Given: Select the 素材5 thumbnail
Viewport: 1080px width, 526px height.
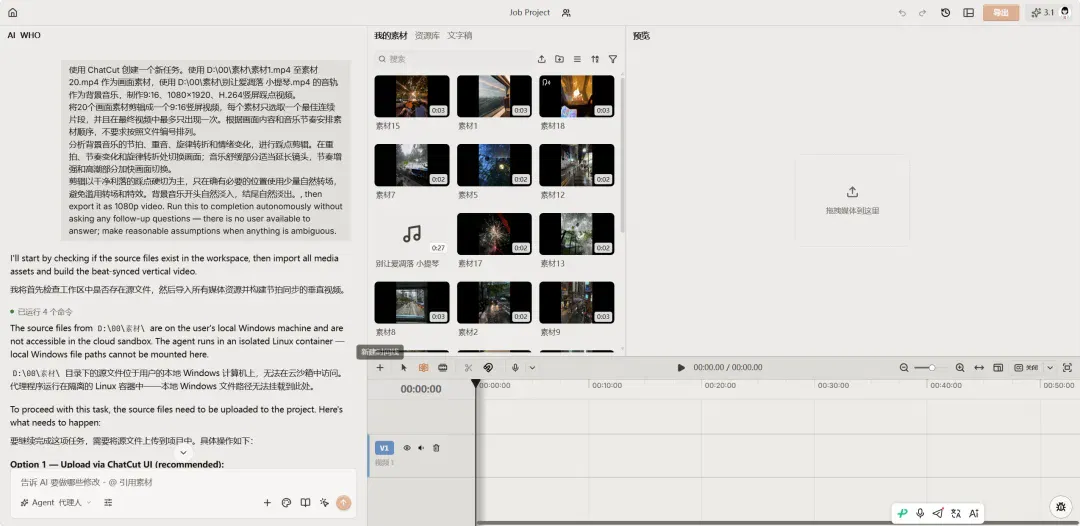Looking at the screenshot, I should pos(495,165).
